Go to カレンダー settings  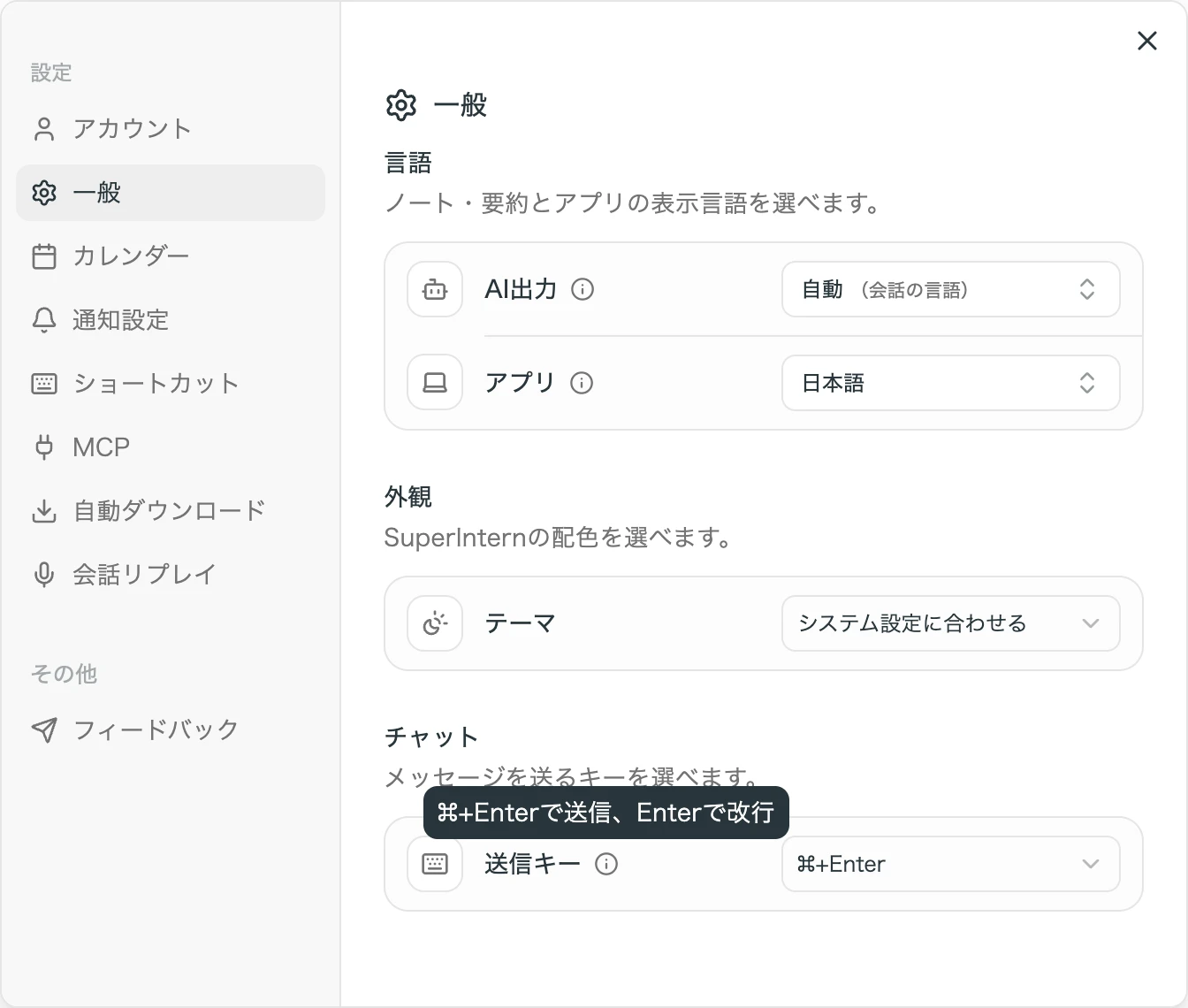[x=170, y=256]
